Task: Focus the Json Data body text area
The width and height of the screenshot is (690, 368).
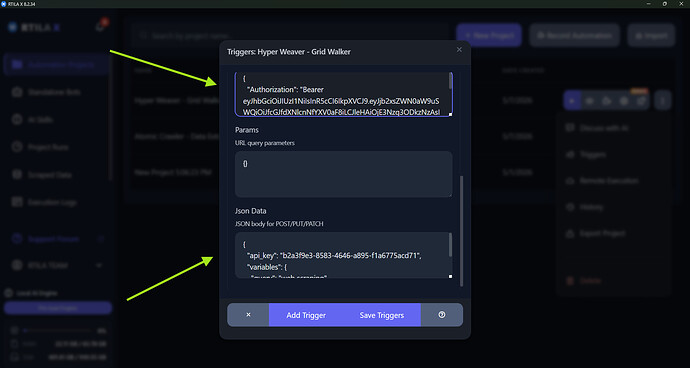Action: 344,255
